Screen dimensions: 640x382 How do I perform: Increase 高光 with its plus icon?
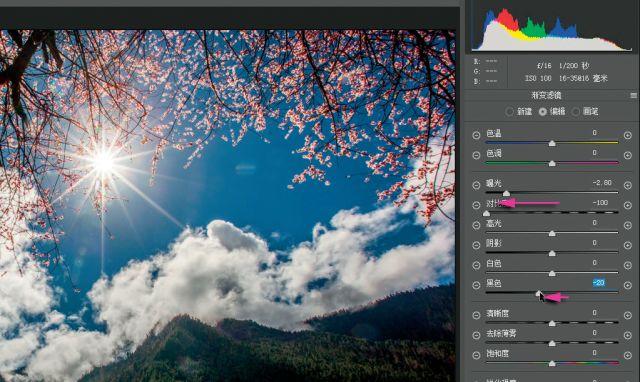[628, 225]
